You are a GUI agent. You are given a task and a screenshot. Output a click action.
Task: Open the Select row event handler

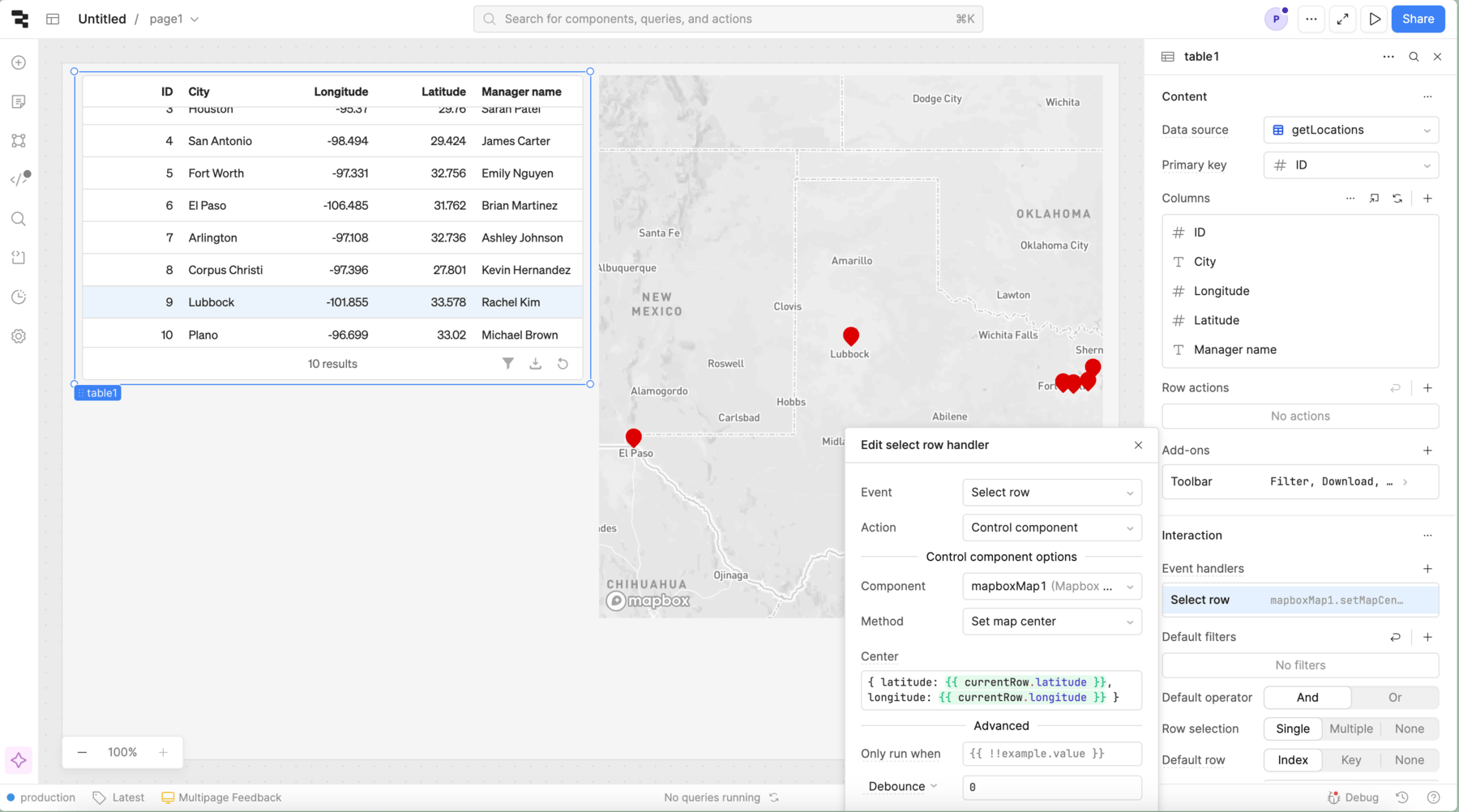[1300, 600]
